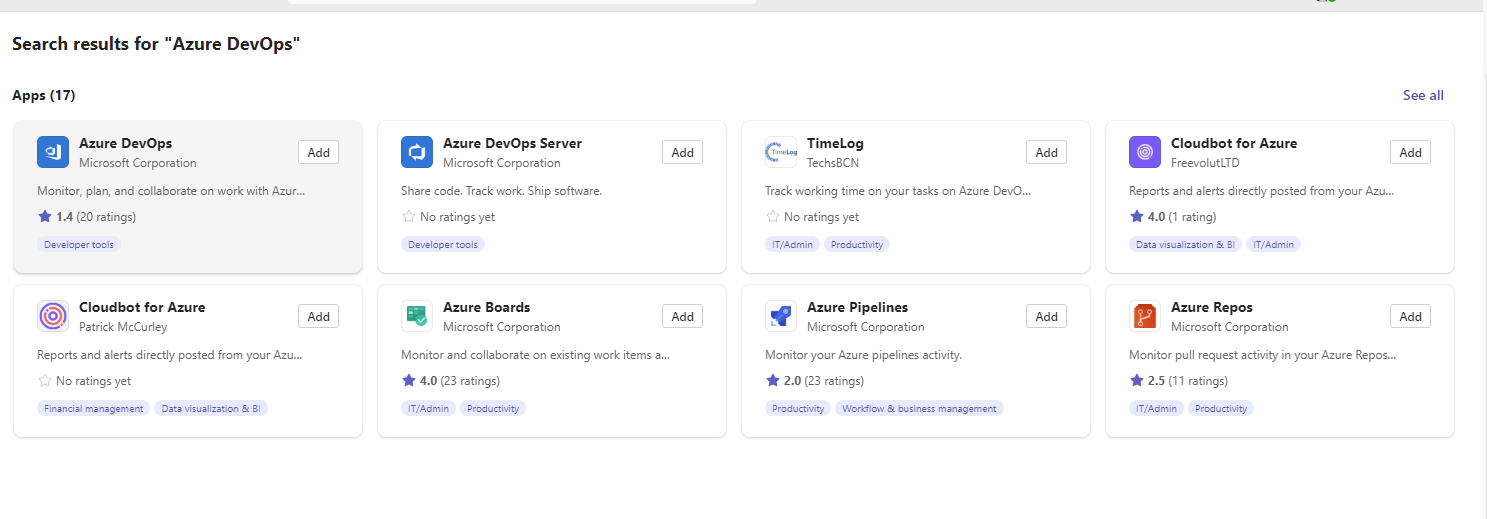Click the '1.4 (20 ratings)' rating text
Screen dimensions: 1487x519
click(96, 216)
